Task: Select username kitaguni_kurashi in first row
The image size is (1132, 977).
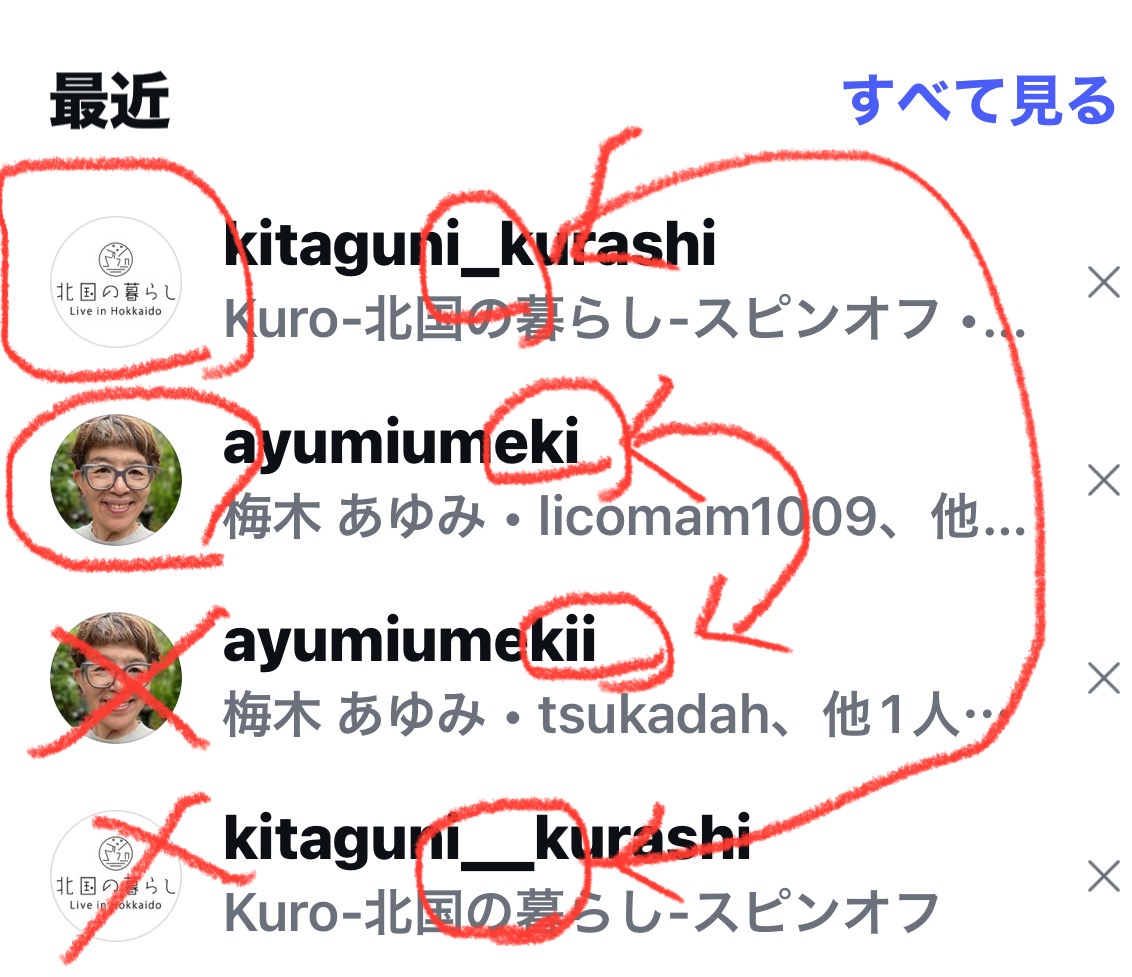Action: pyautogui.click(x=469, y=246)
